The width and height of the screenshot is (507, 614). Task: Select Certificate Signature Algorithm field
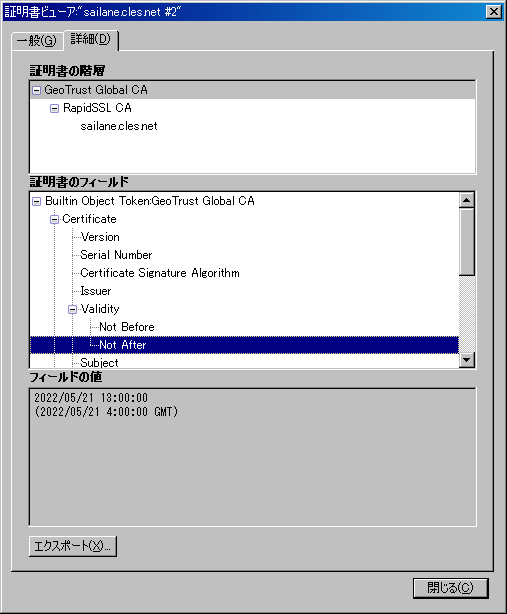(160, 273)
